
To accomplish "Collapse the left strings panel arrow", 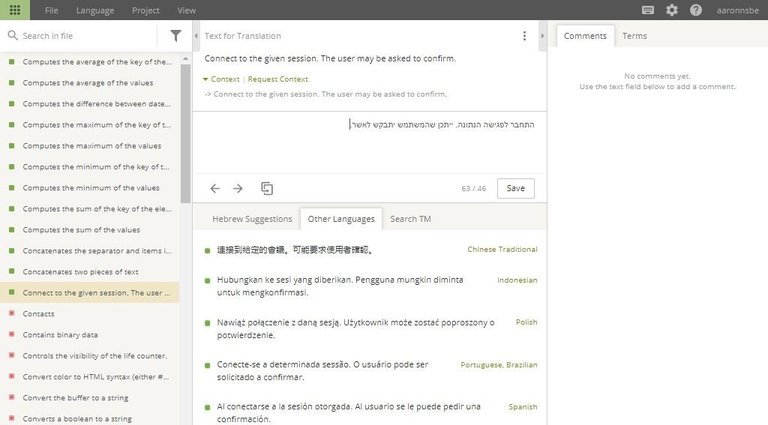I will click(x=196, y=36).
